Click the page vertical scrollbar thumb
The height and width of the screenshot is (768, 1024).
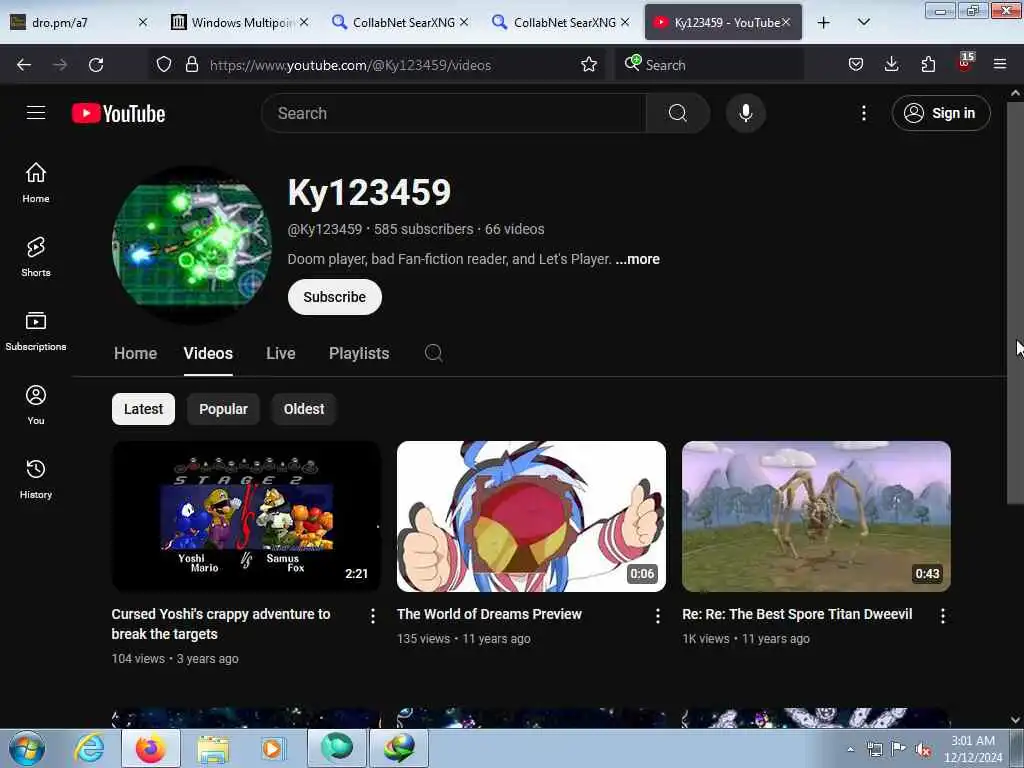click(1015, 302)
